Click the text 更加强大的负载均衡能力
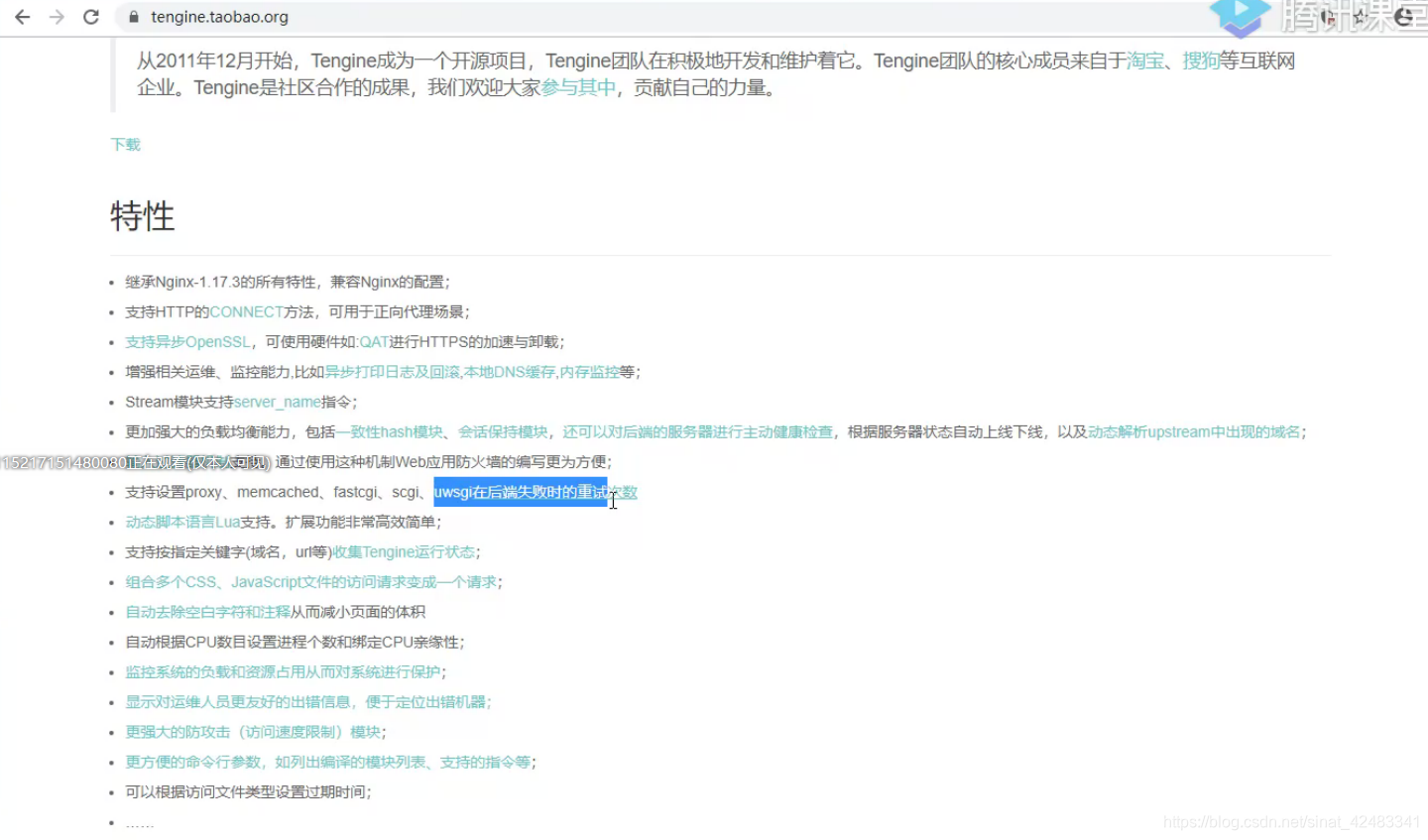The height and width of the screenshot is (840, 1428). [208, 431]
